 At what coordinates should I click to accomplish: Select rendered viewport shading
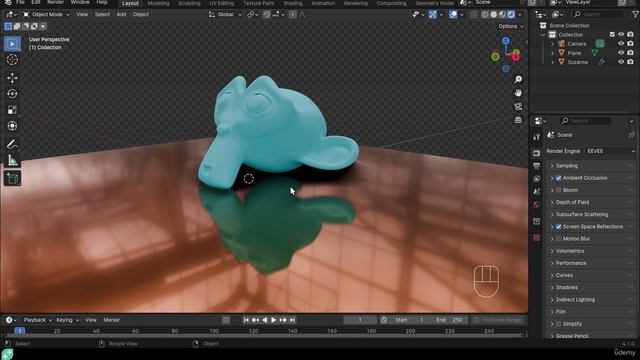point(511,14)
